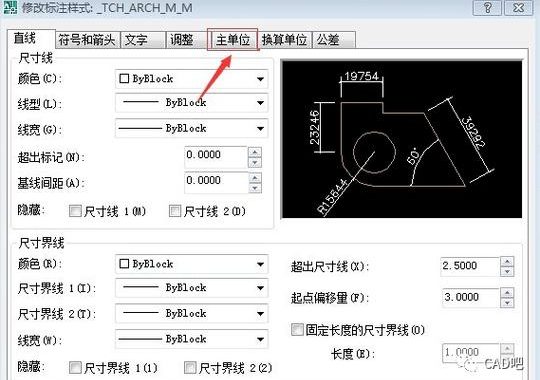This screenshot has height=380, width=540.
Task: Click the dimension style preview image
Action: pos(402,139)
